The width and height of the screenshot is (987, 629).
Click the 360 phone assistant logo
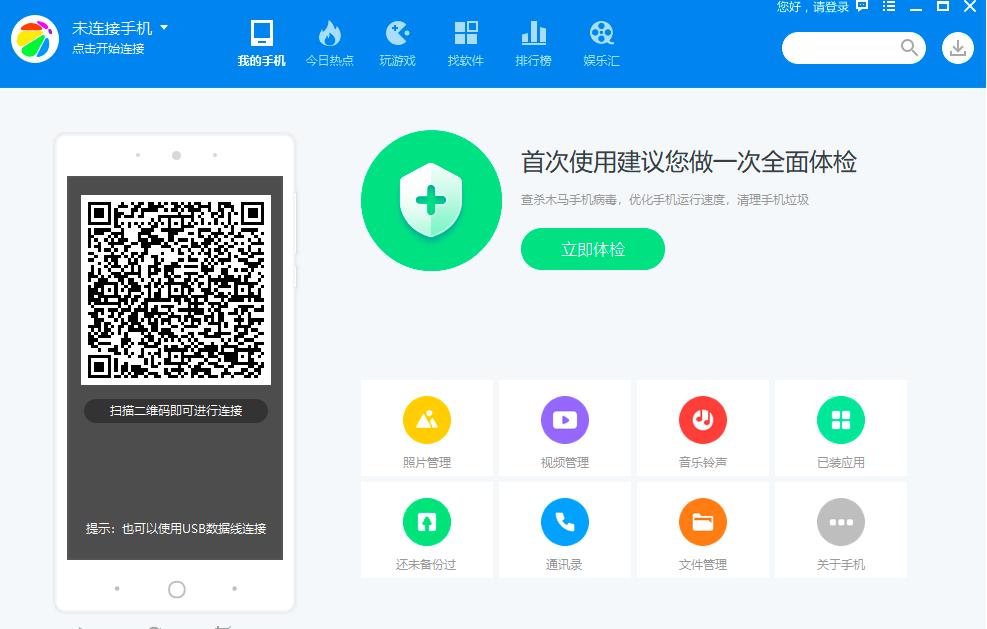tap(35, 39)
